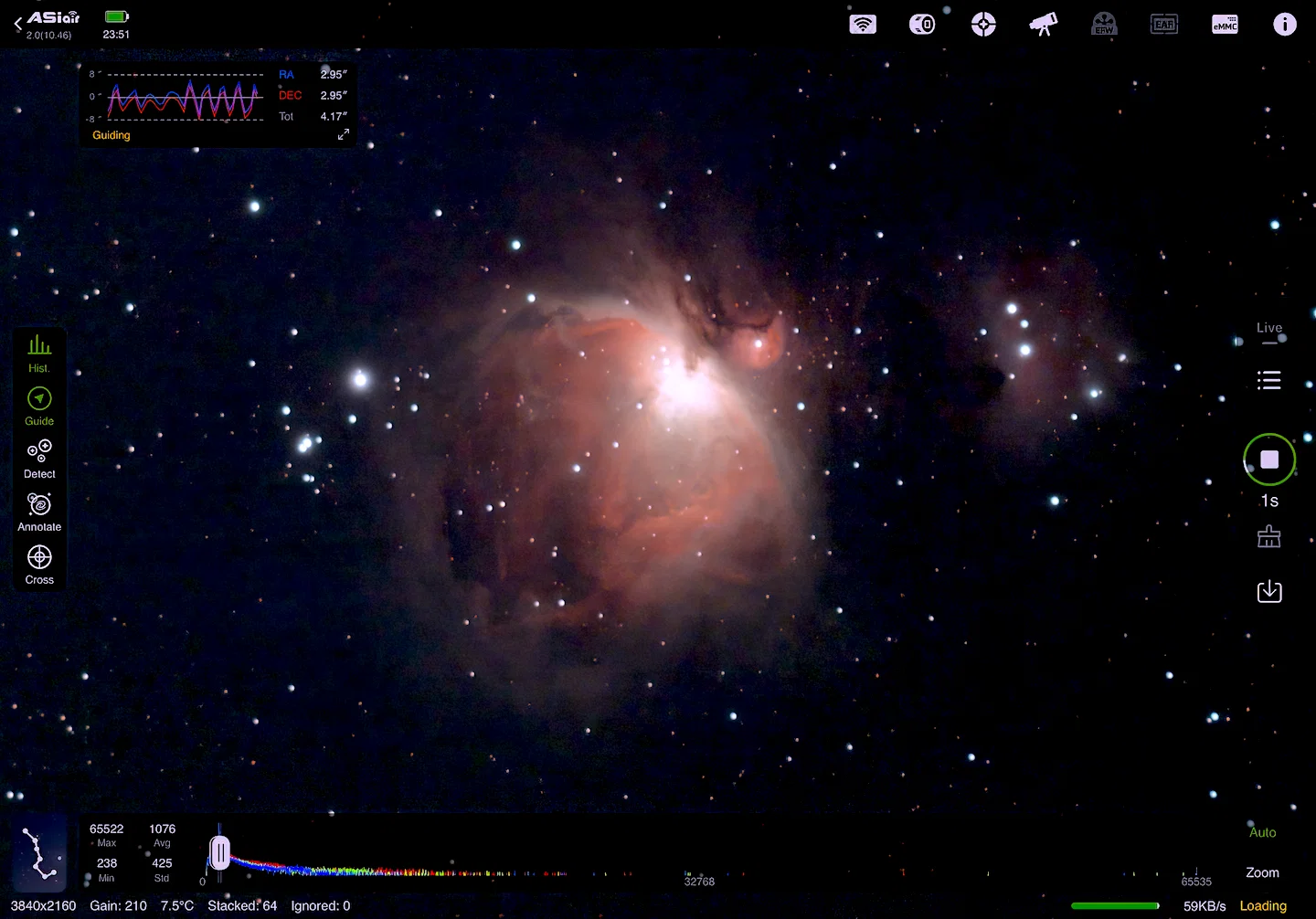Open the EAF focuser settings icon
The width and height of the screenshot is (1316, 919).
[x=1164, y=25]
